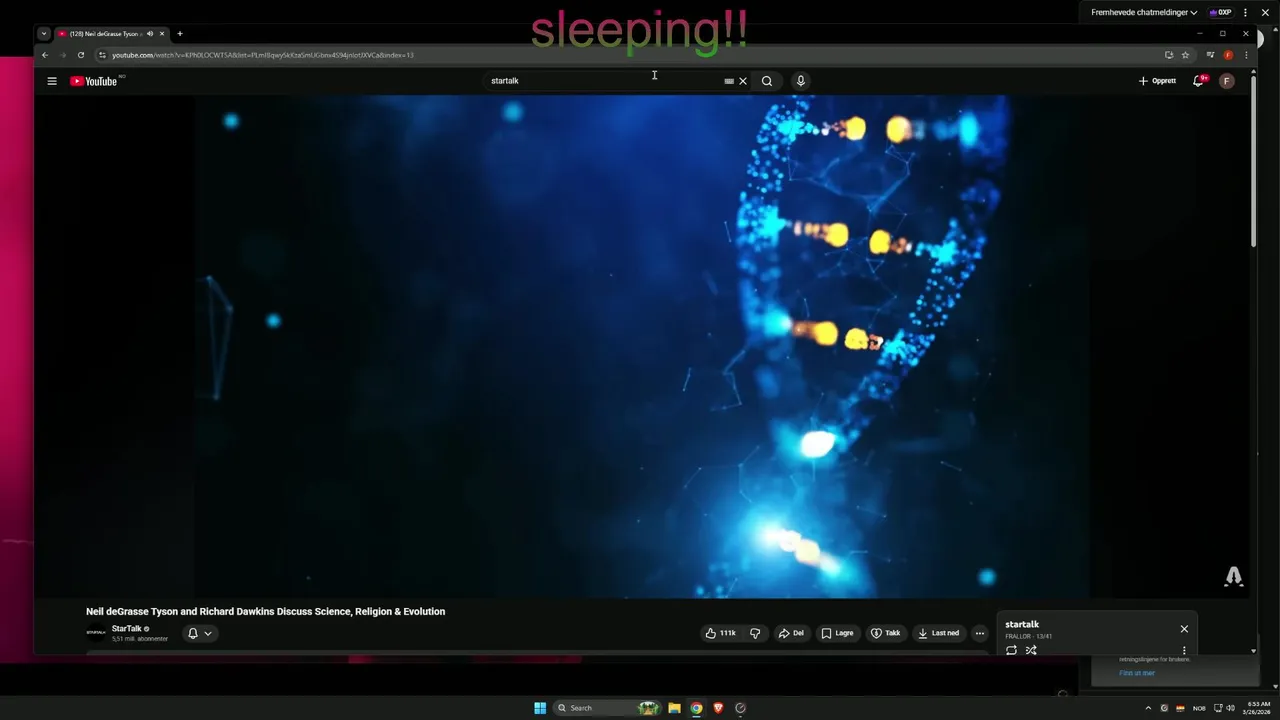Bookmark this page with the star icon
Image resolution: width=1280 pixels, height=720 pixels.
click(x=1185, y=55)
